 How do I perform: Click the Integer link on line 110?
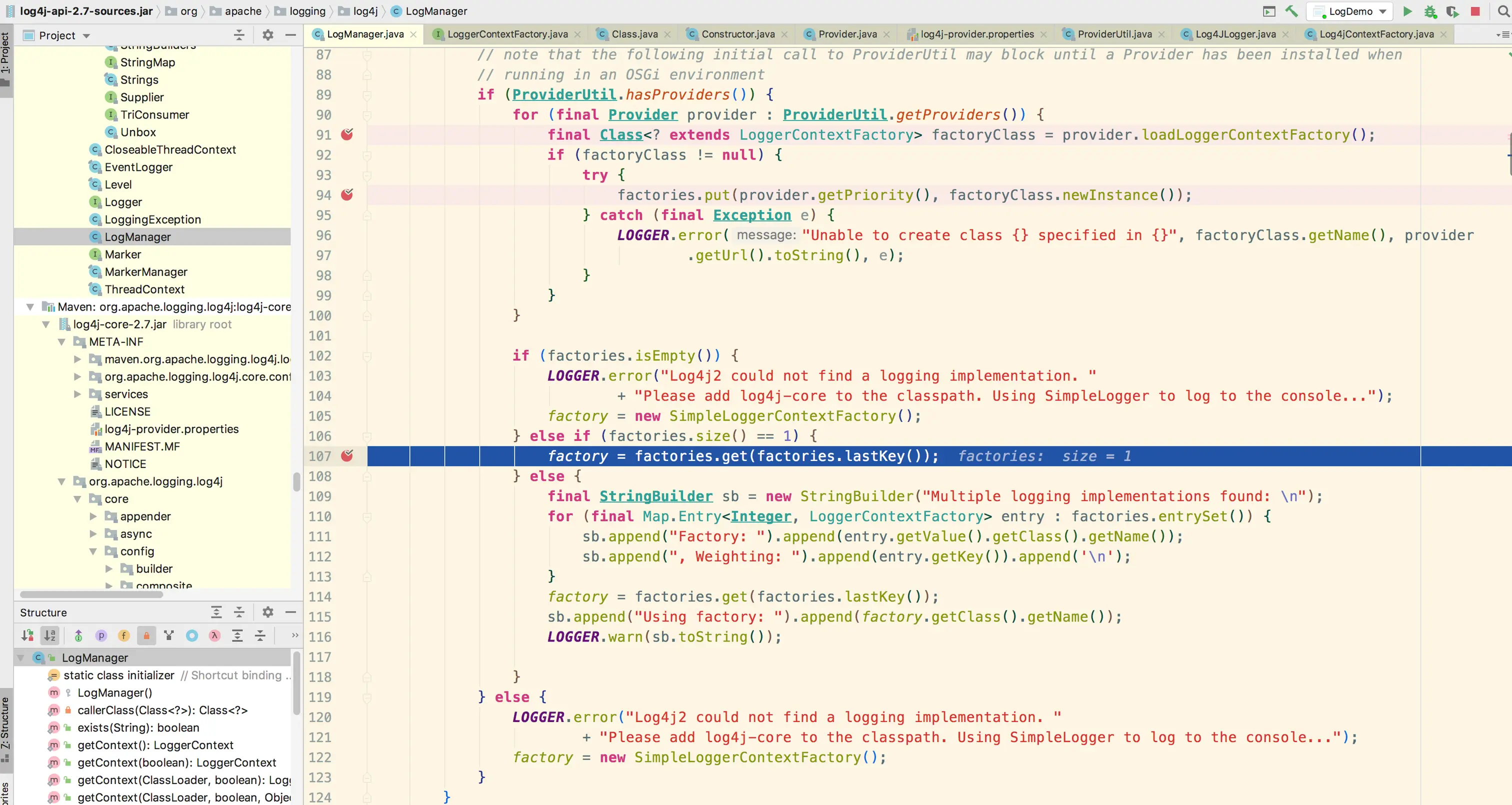pyautogui.click(x=760, y=516)
